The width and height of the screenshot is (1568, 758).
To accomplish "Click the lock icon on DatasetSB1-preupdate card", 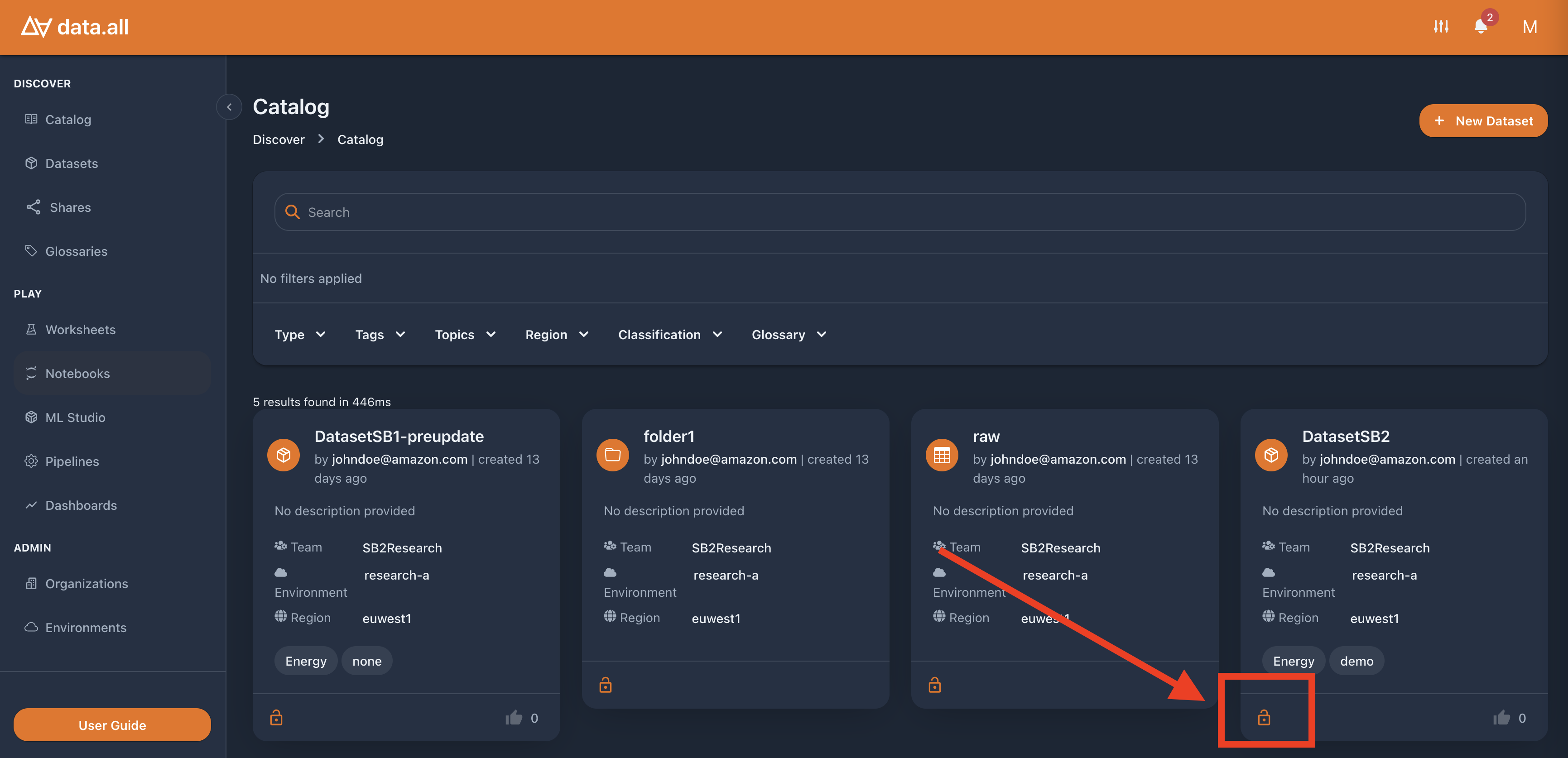I will point(276,718).
